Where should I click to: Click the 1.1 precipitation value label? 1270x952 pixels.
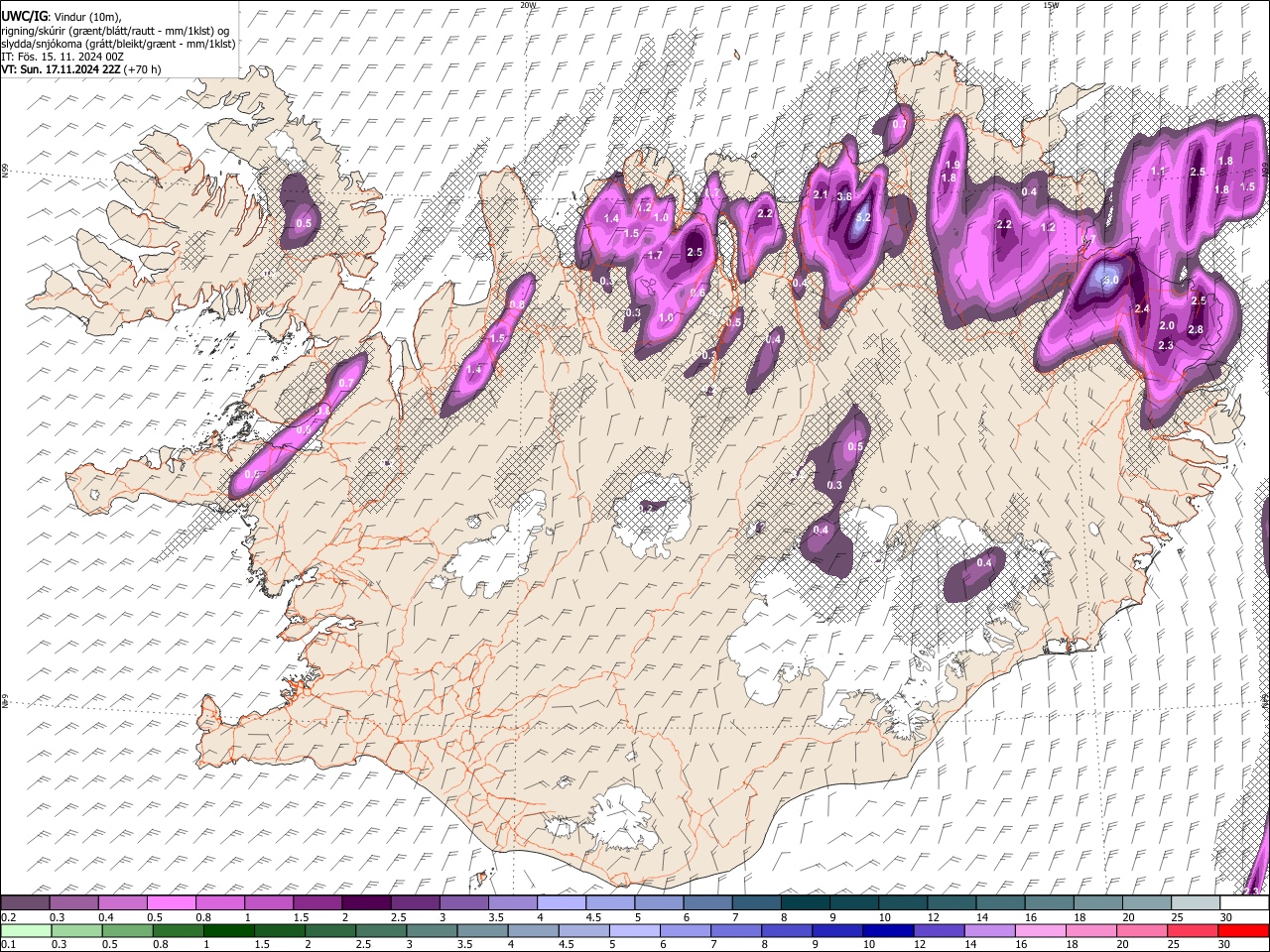click(1157, 172)
